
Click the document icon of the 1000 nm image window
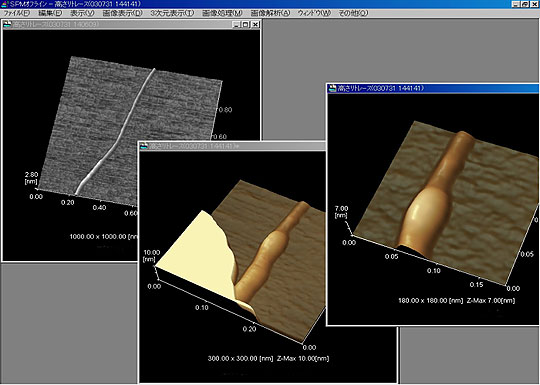7,24
